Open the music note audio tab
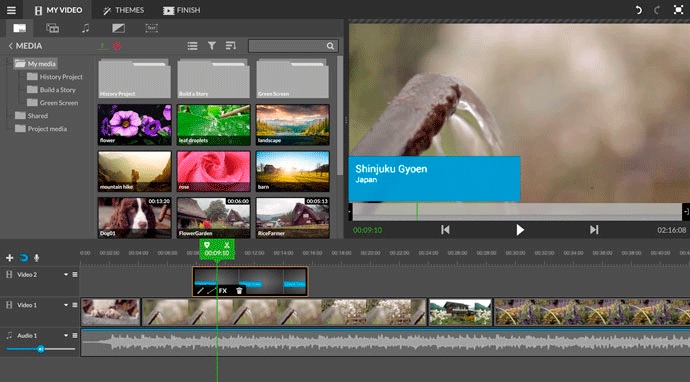The height and width of the screenshot is (382, 690). coord(85,28)
